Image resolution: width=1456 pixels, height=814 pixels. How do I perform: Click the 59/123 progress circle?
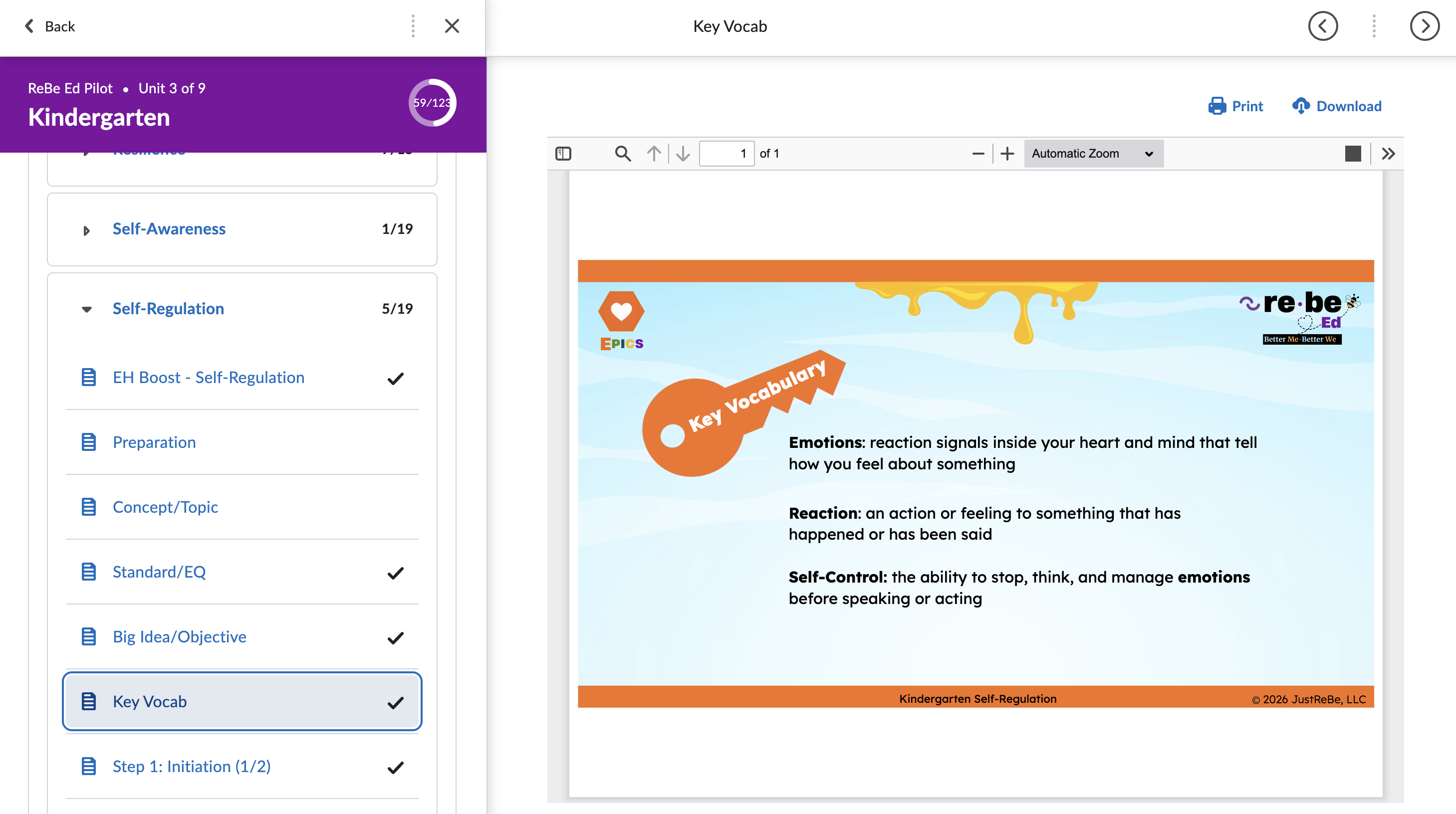(433, 103)
